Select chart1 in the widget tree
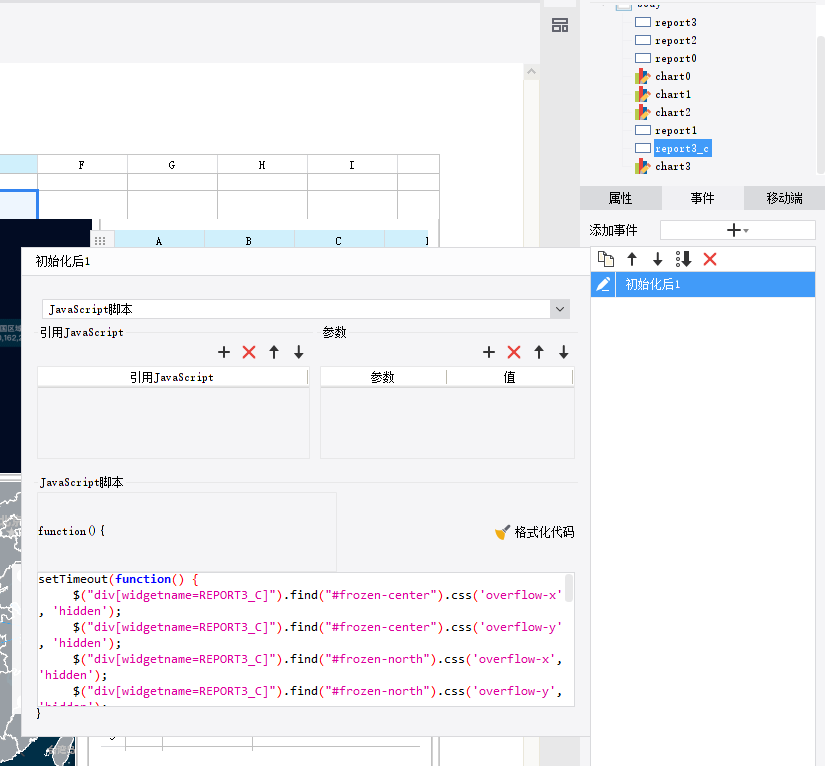The image size is (825, 766). coord(672,94)
